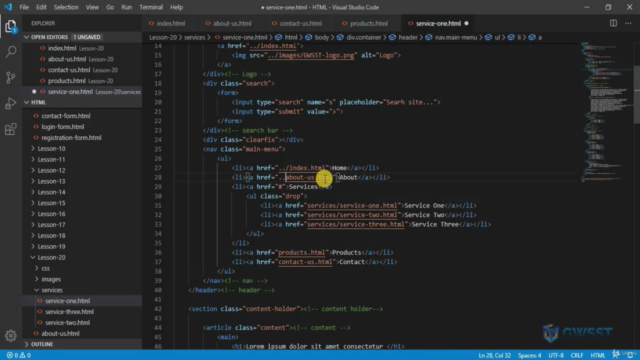Change indentation via Spaces: 4 status item
Image resolution: width=640 pixels, height=360 pixels.
pos(530,356)
